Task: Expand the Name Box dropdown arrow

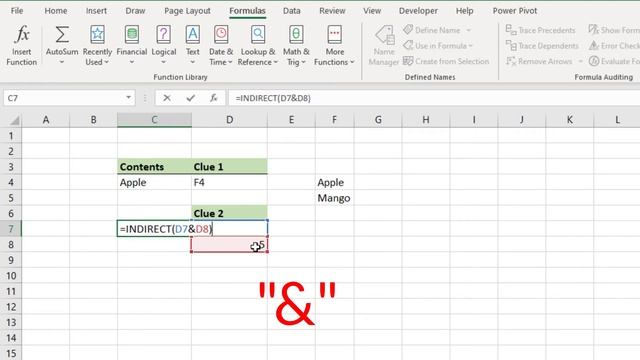Action: 128,98
